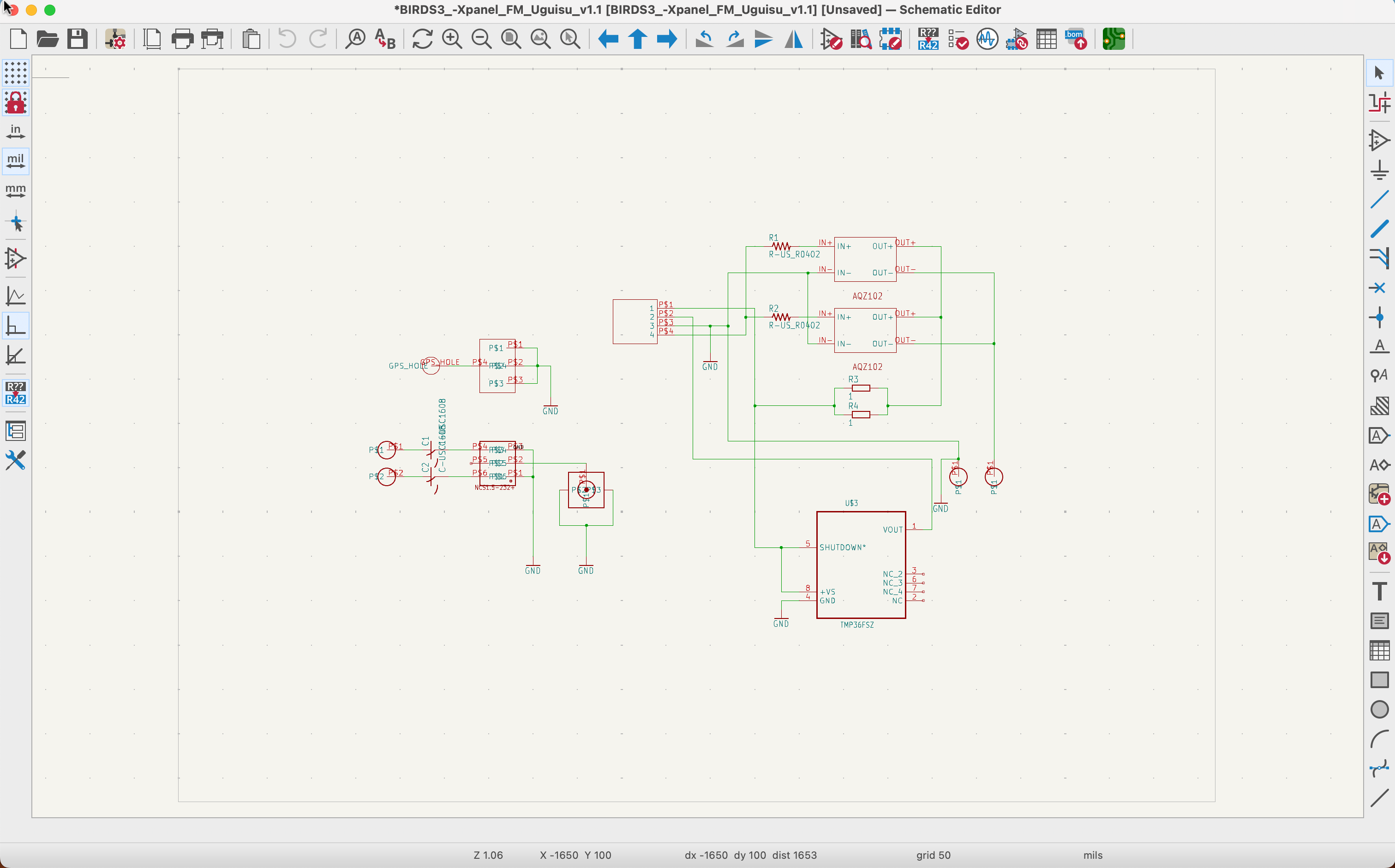Add schematic text tool
The width and height of the screenshot is (1395, 868).
click(1379, 591)
